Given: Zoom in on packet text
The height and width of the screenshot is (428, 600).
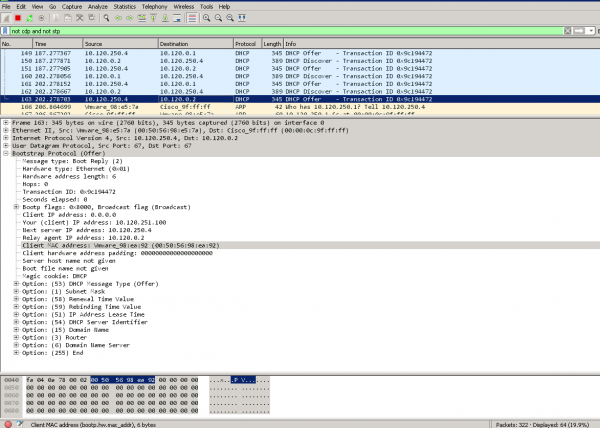Looking at the screenshot, I should tap(205, 18).
